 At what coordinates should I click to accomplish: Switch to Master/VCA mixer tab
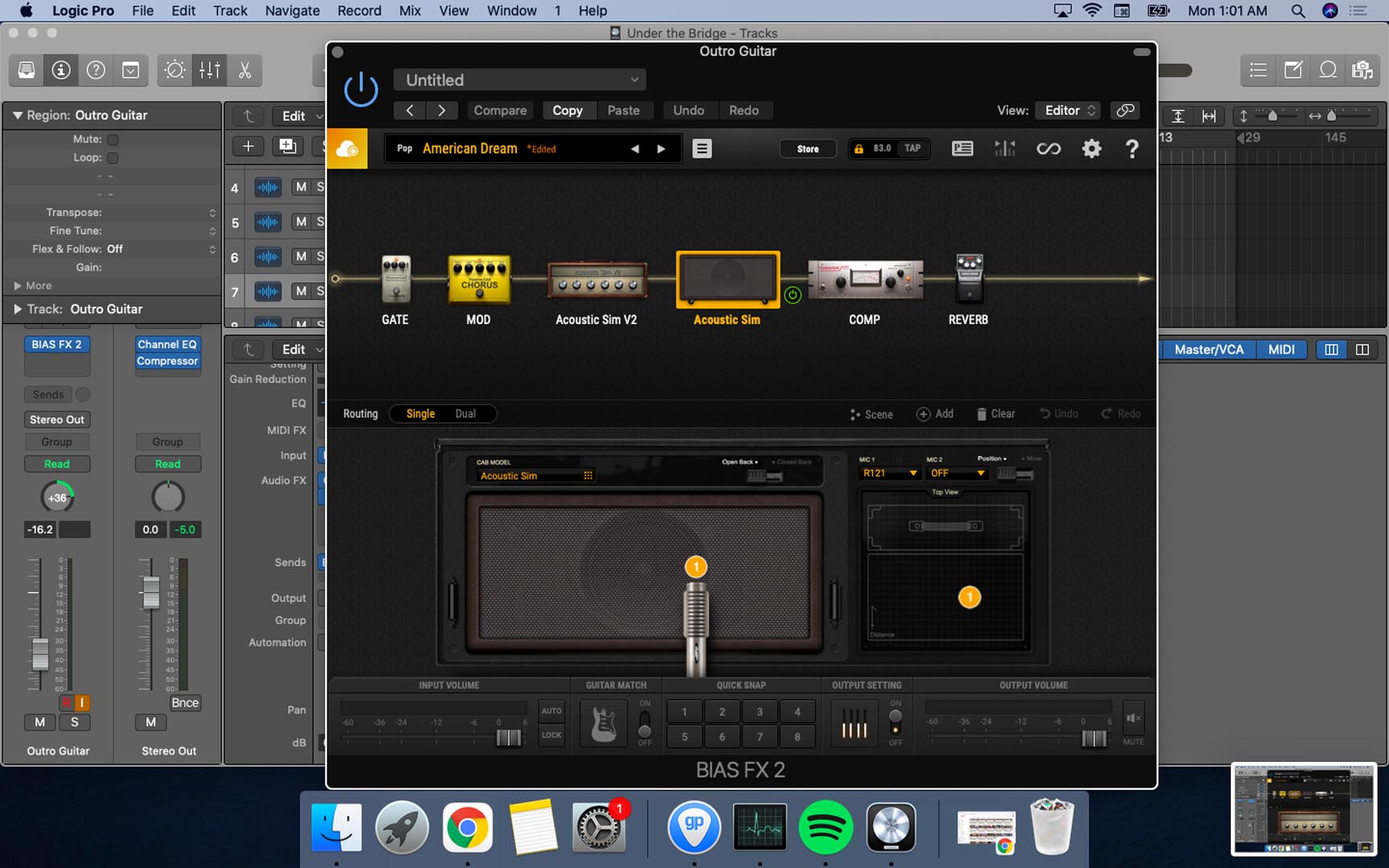click(1208, 350)
